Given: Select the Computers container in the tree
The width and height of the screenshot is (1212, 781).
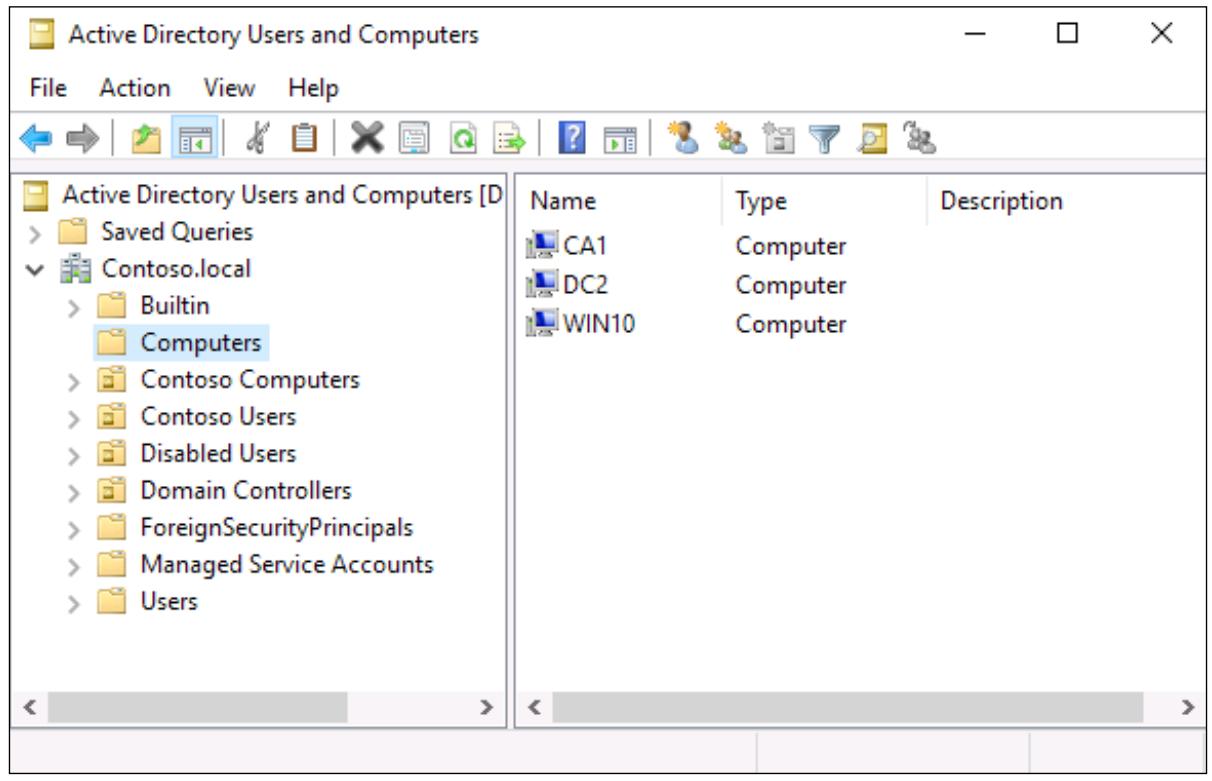Looking at the screenshot, I should pyautogui.click(x=200, y=343).
